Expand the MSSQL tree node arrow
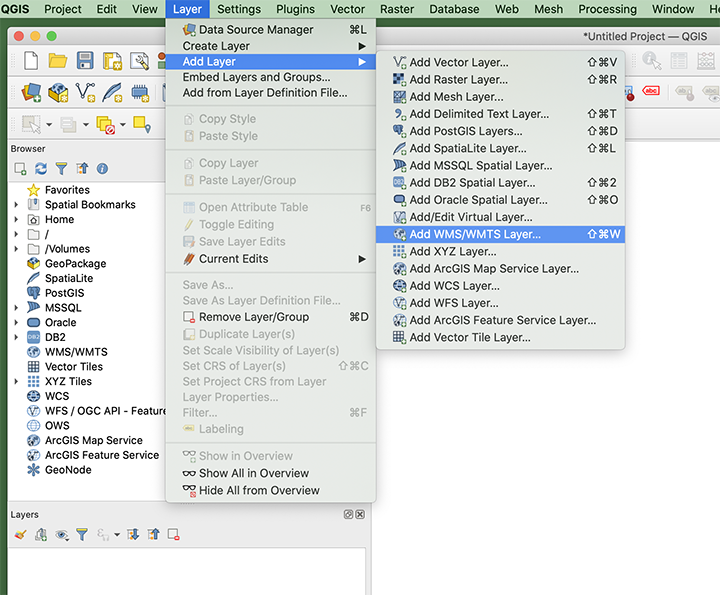The height and width of the screenshot is (595, 720). [x=16, y=308]
